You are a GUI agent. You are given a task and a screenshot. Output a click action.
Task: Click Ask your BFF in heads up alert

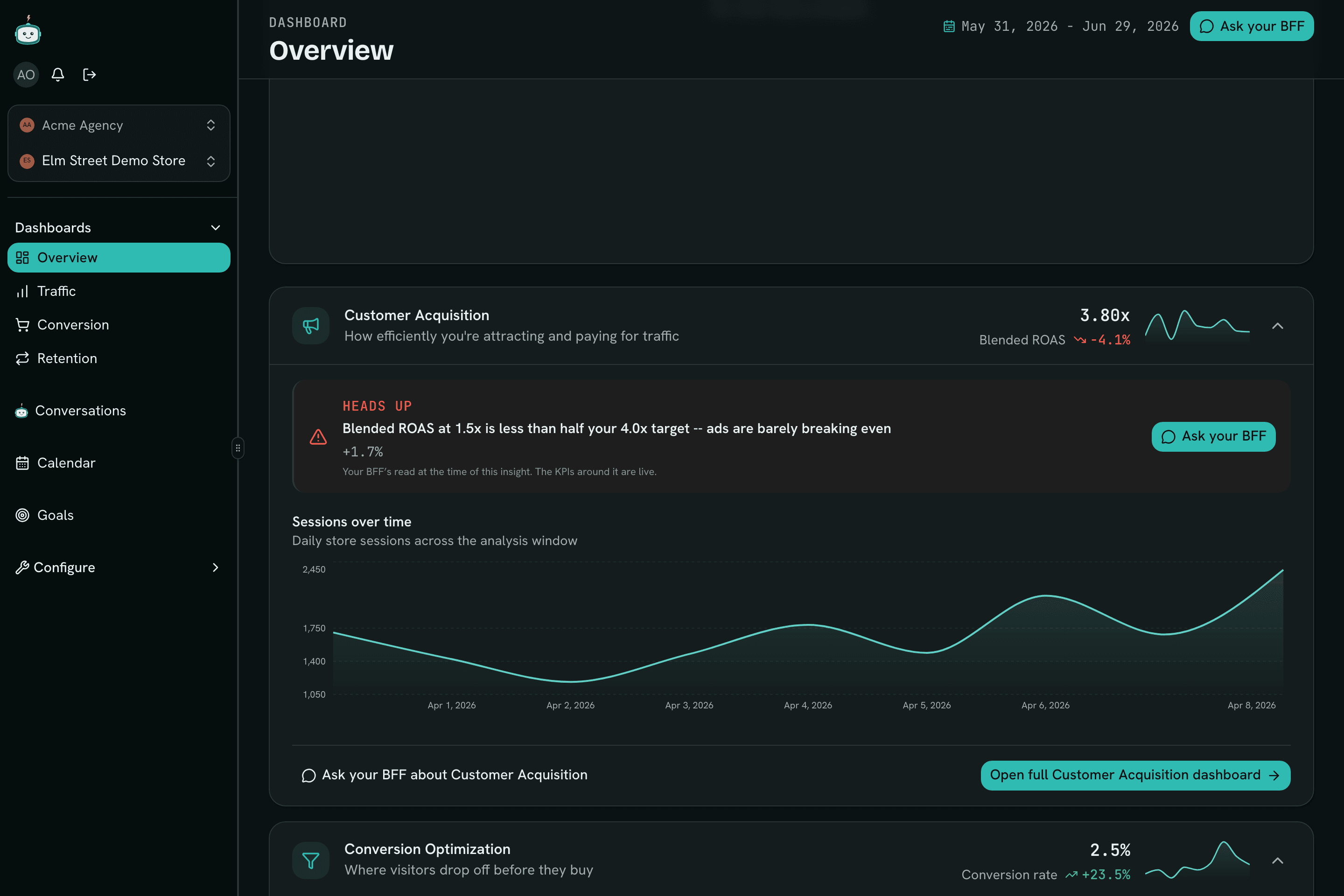click(x=1214, y=437)
